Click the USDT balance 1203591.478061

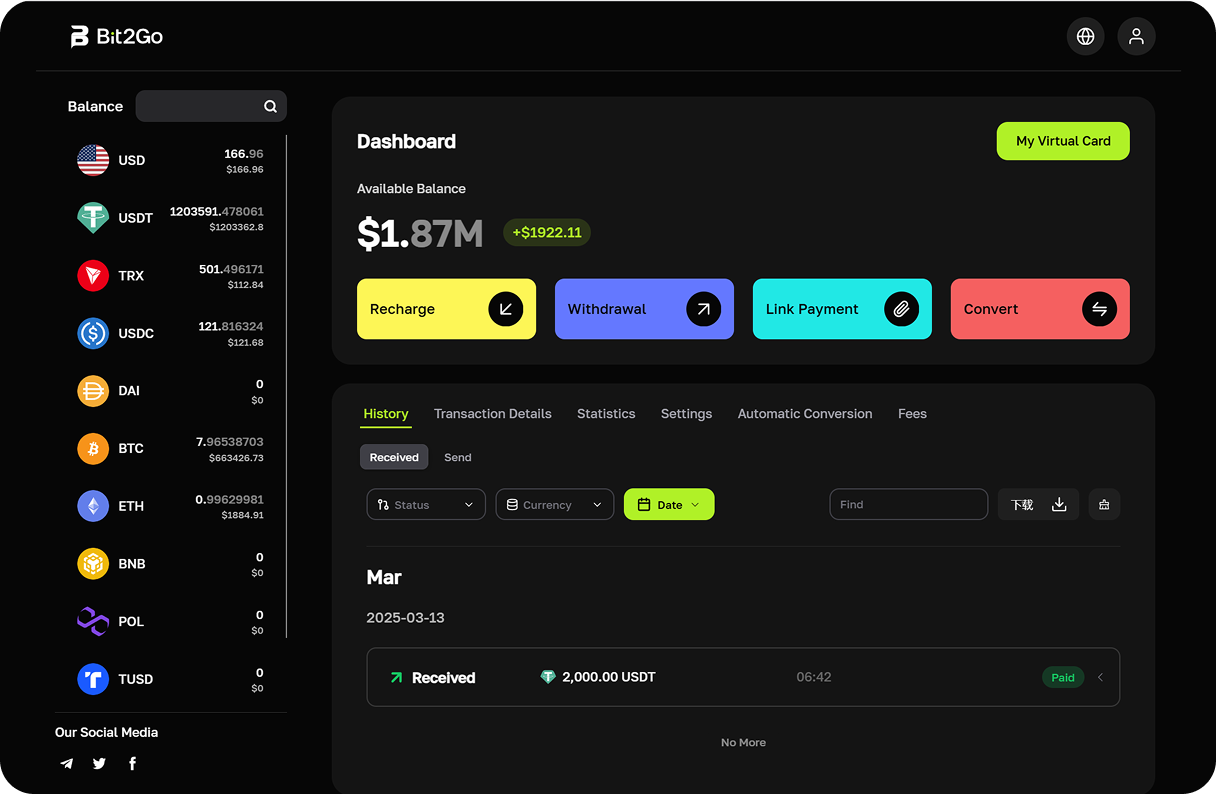pos(217,211)
